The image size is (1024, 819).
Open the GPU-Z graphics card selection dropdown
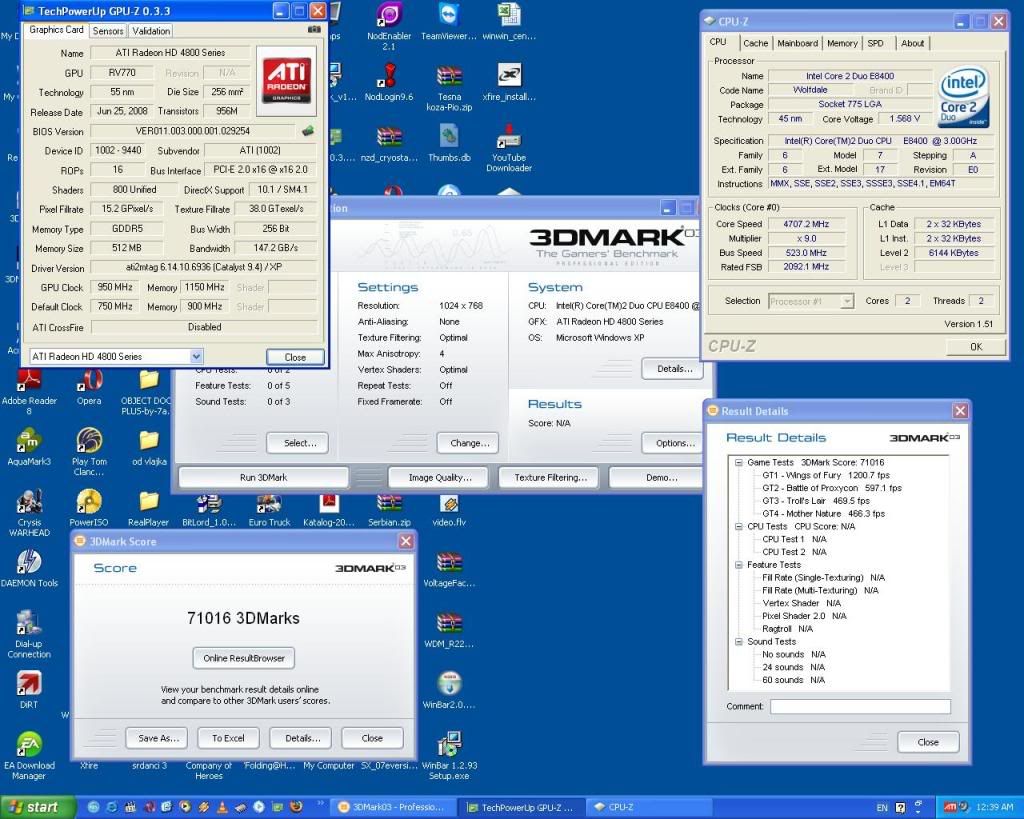pos(196,356)
